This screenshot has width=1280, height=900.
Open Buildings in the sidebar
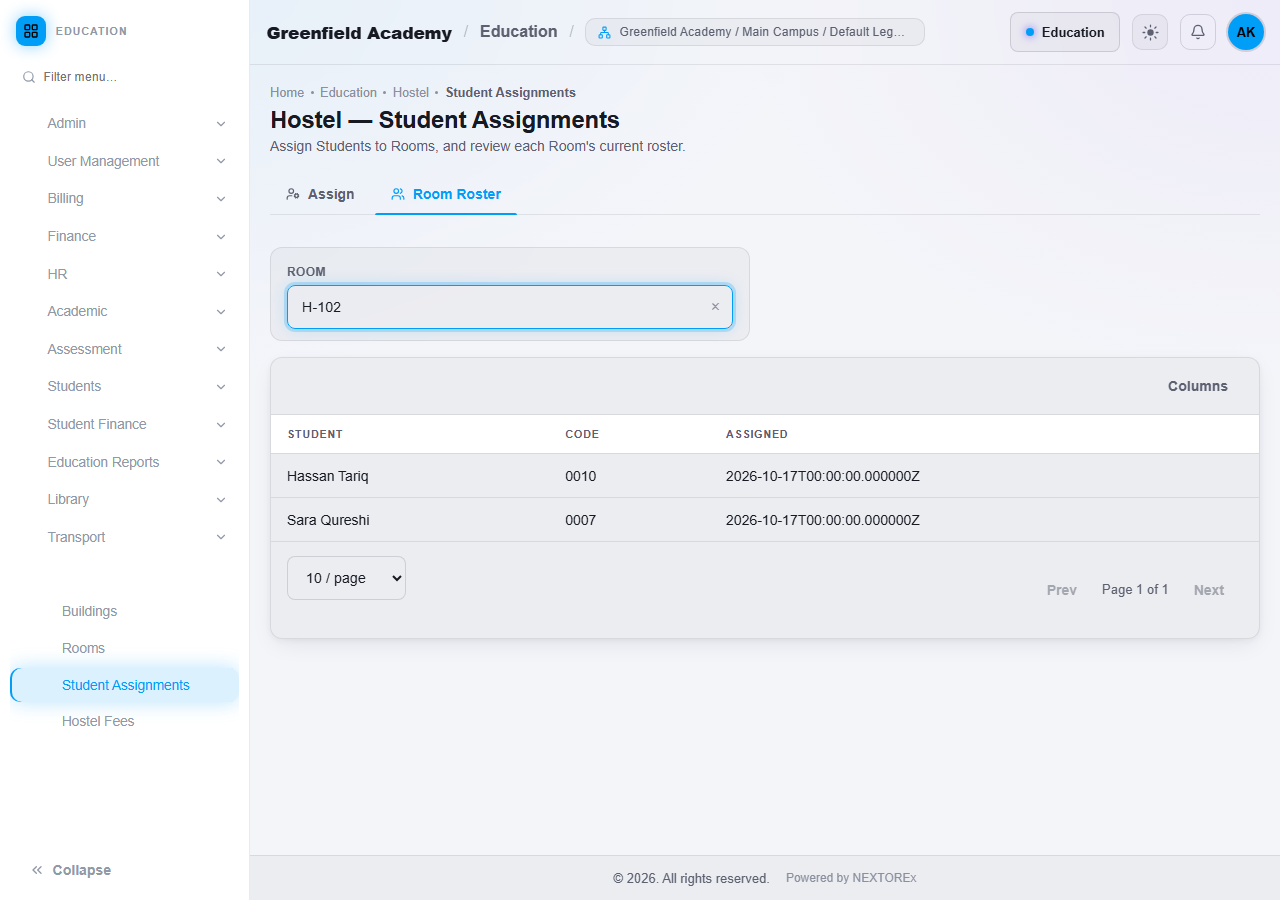click(125, 611)
